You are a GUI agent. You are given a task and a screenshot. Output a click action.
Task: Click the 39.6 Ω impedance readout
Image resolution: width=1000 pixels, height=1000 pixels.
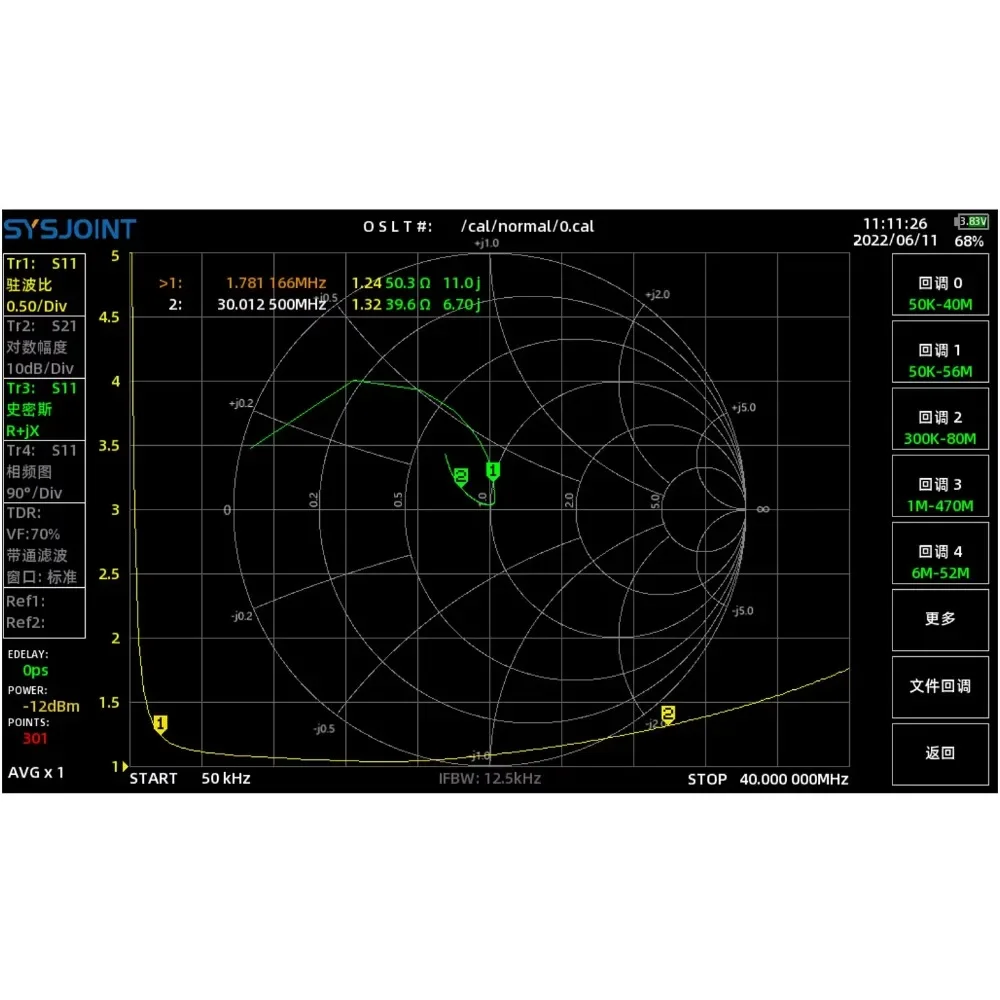pyautogui.click(x=408, y=304)
